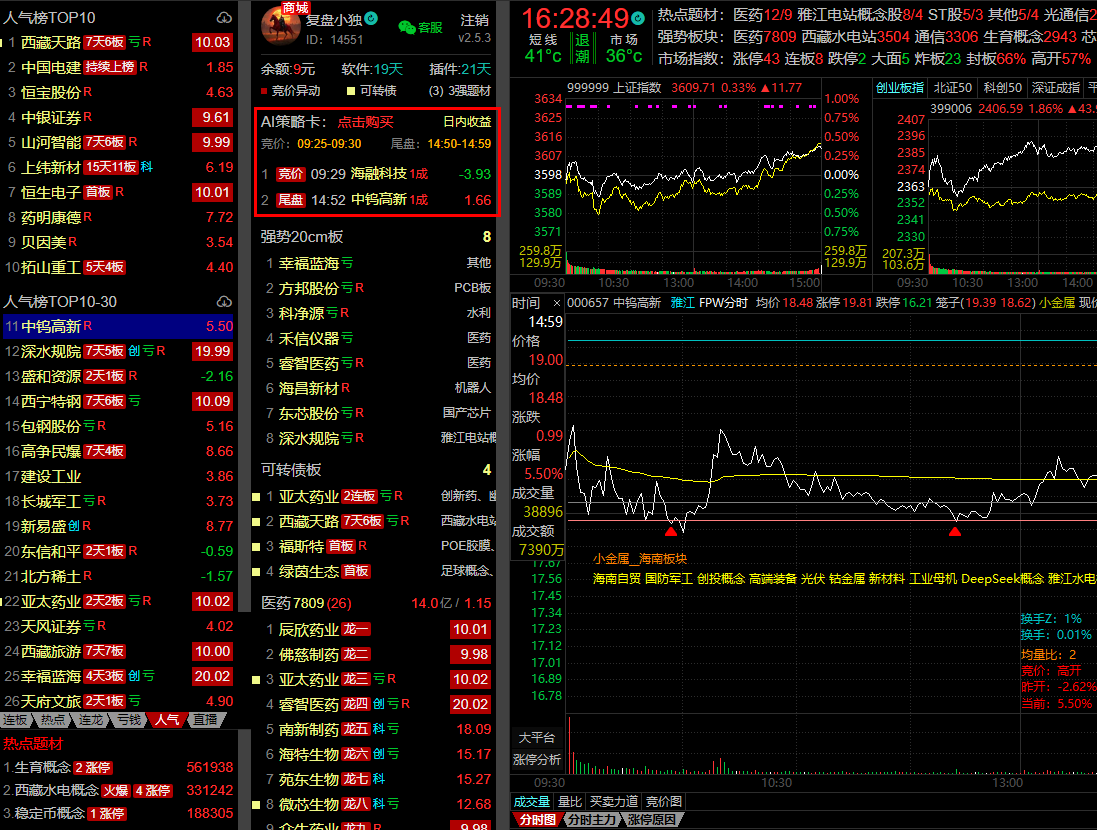
Task: Select the 科创50 index tab
Action: [x=1002, y=88]
